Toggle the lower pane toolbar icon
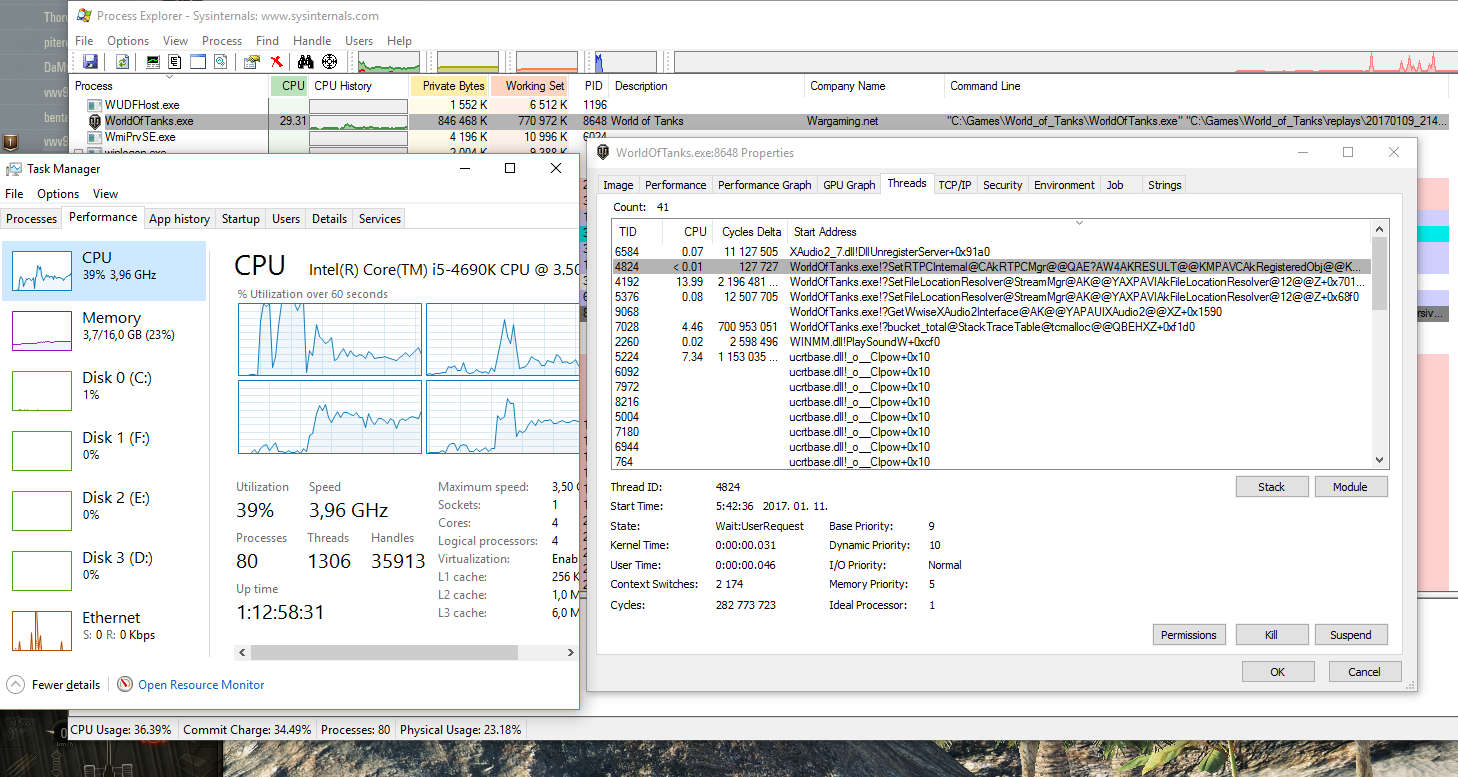Image resolution: width=1458 pixels, height=777 pixels. (198, 62)
